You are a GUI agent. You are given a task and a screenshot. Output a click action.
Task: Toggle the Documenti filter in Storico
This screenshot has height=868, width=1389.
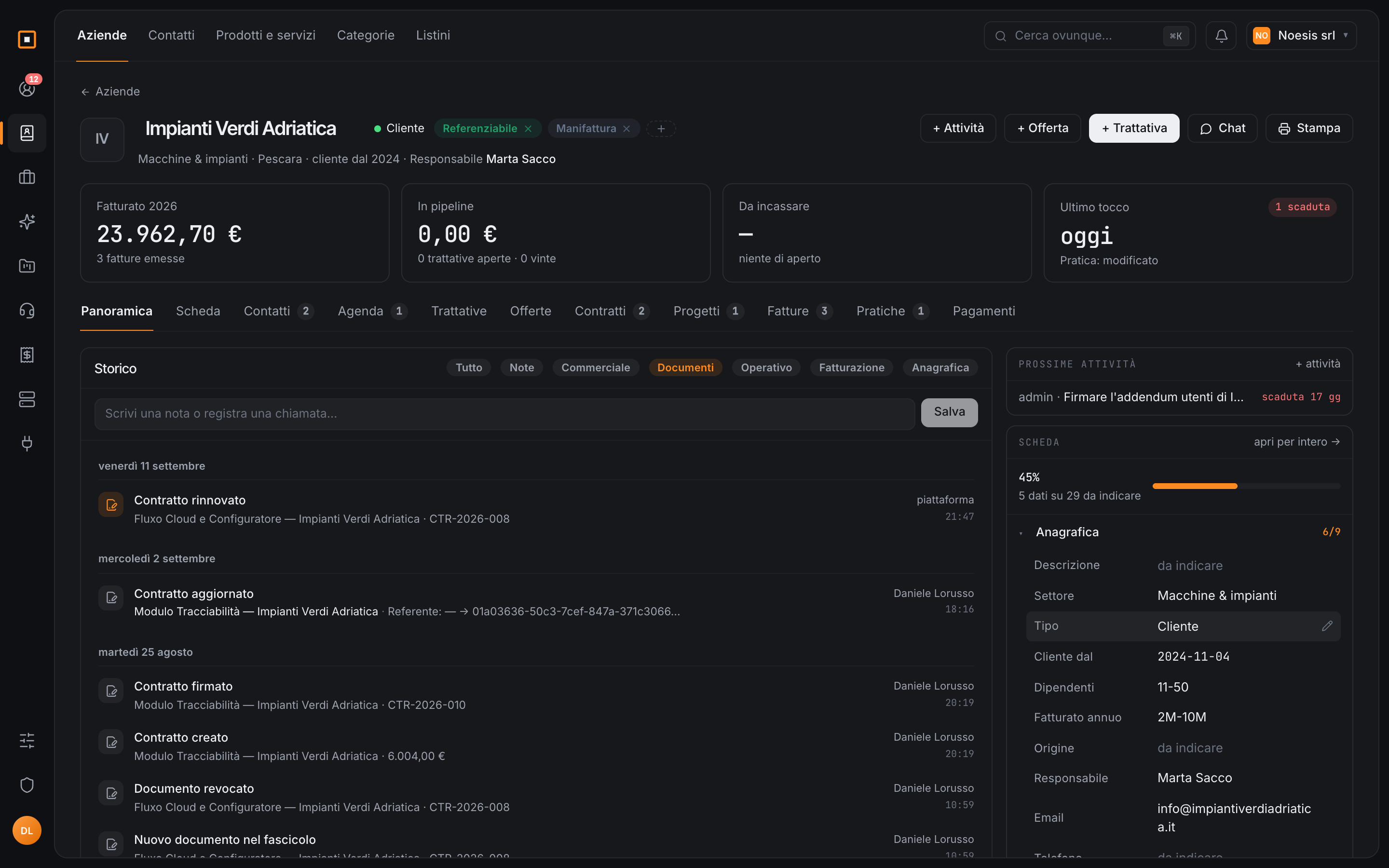(x=685, y=367)
